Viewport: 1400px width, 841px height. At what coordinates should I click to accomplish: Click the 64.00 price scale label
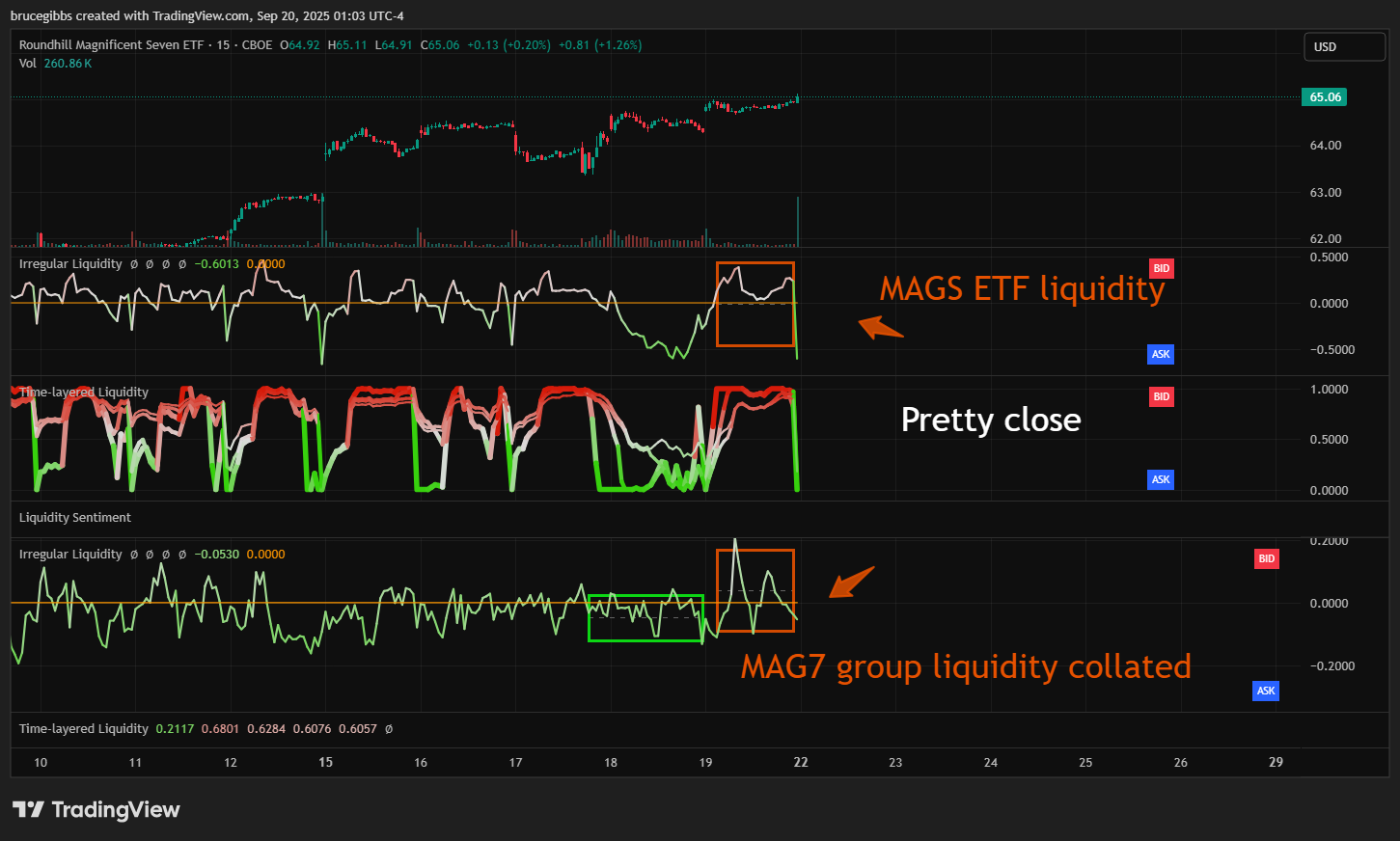pos(1326,146)
